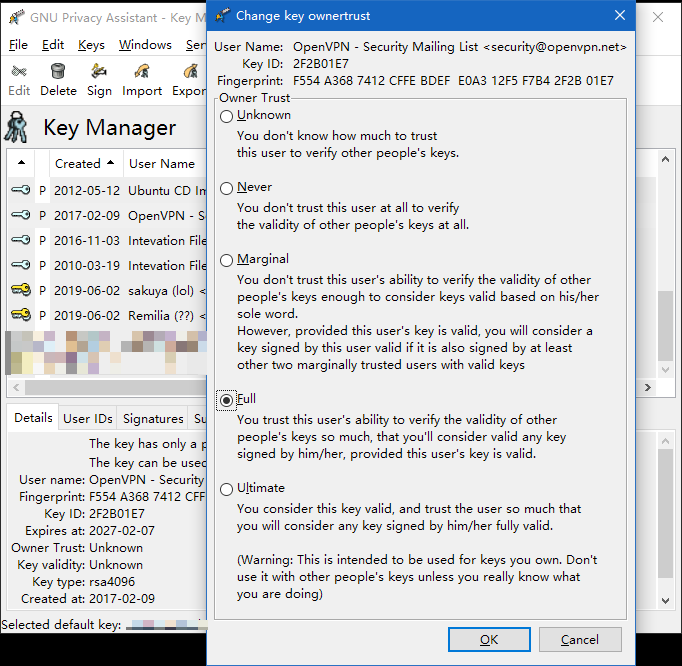Click the yellow key icon for sakuya
This screenshot has height=666, width=682.
(20, 290)
